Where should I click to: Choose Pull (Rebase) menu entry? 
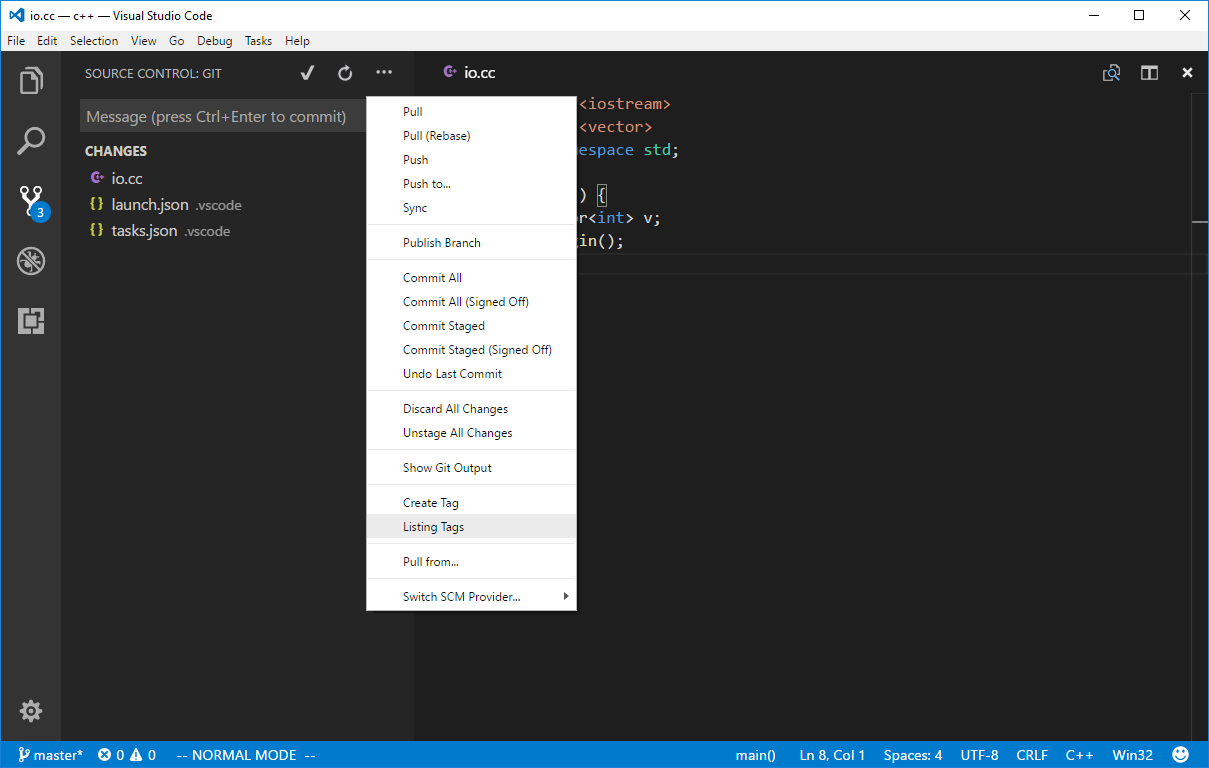click(471, 136)
